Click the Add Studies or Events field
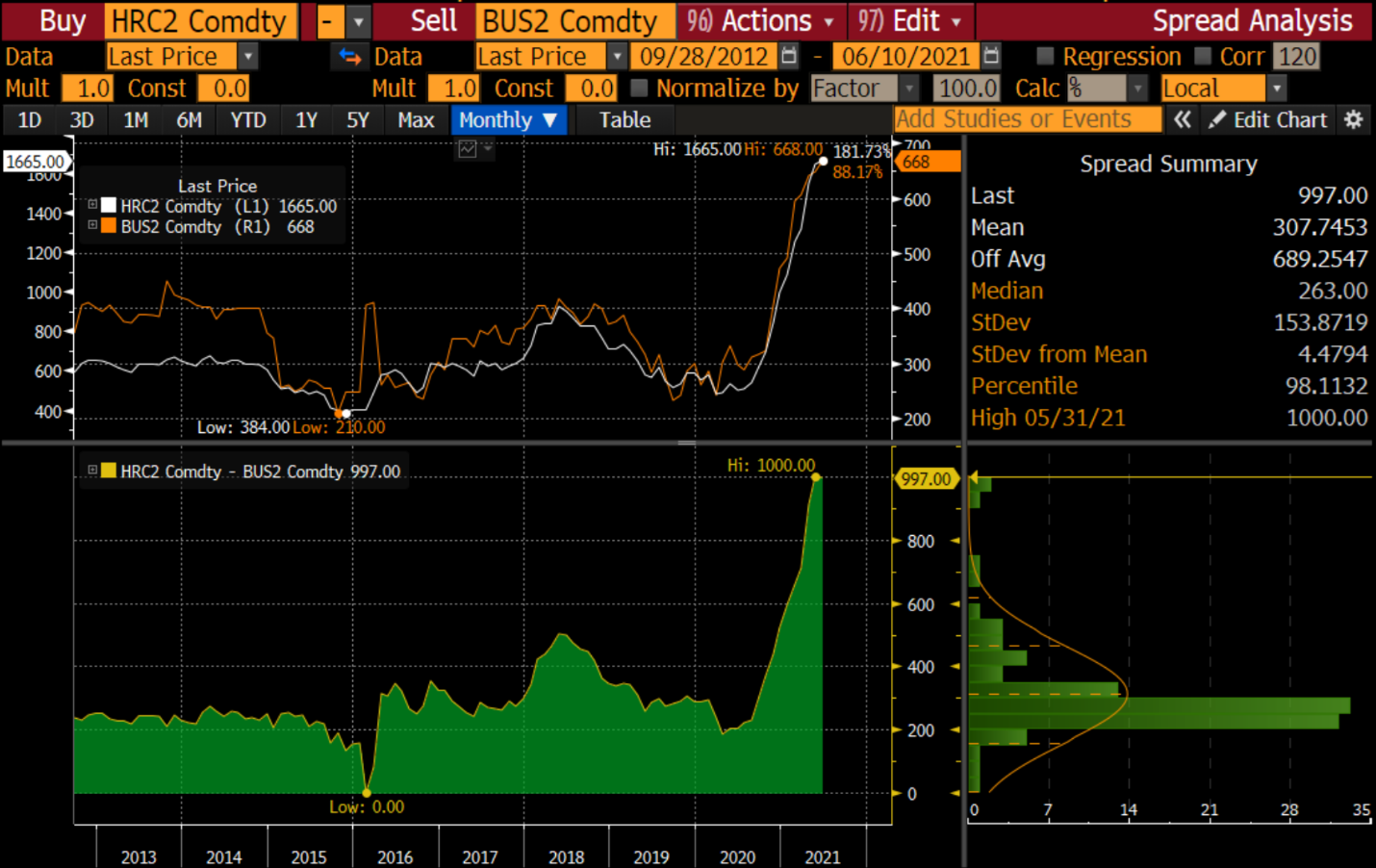Image resolution: width=1376 pixels, height=868 pixels. pyautogui.click(x=1027, y=119)
